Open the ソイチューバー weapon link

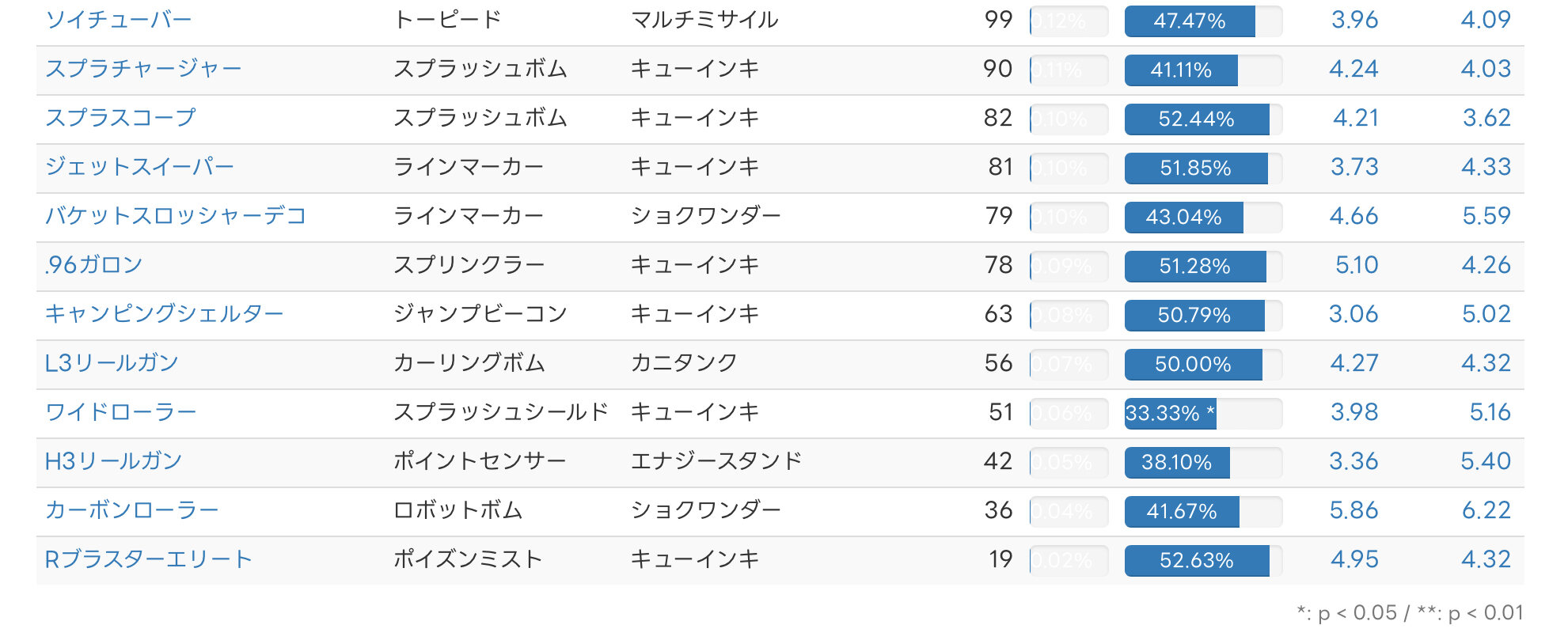119,20
